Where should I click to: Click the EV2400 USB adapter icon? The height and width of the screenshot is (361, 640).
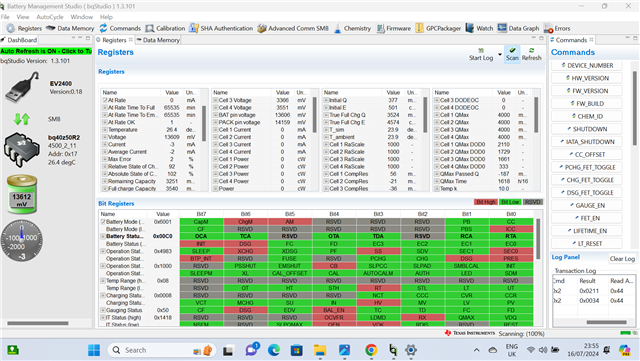22,87
